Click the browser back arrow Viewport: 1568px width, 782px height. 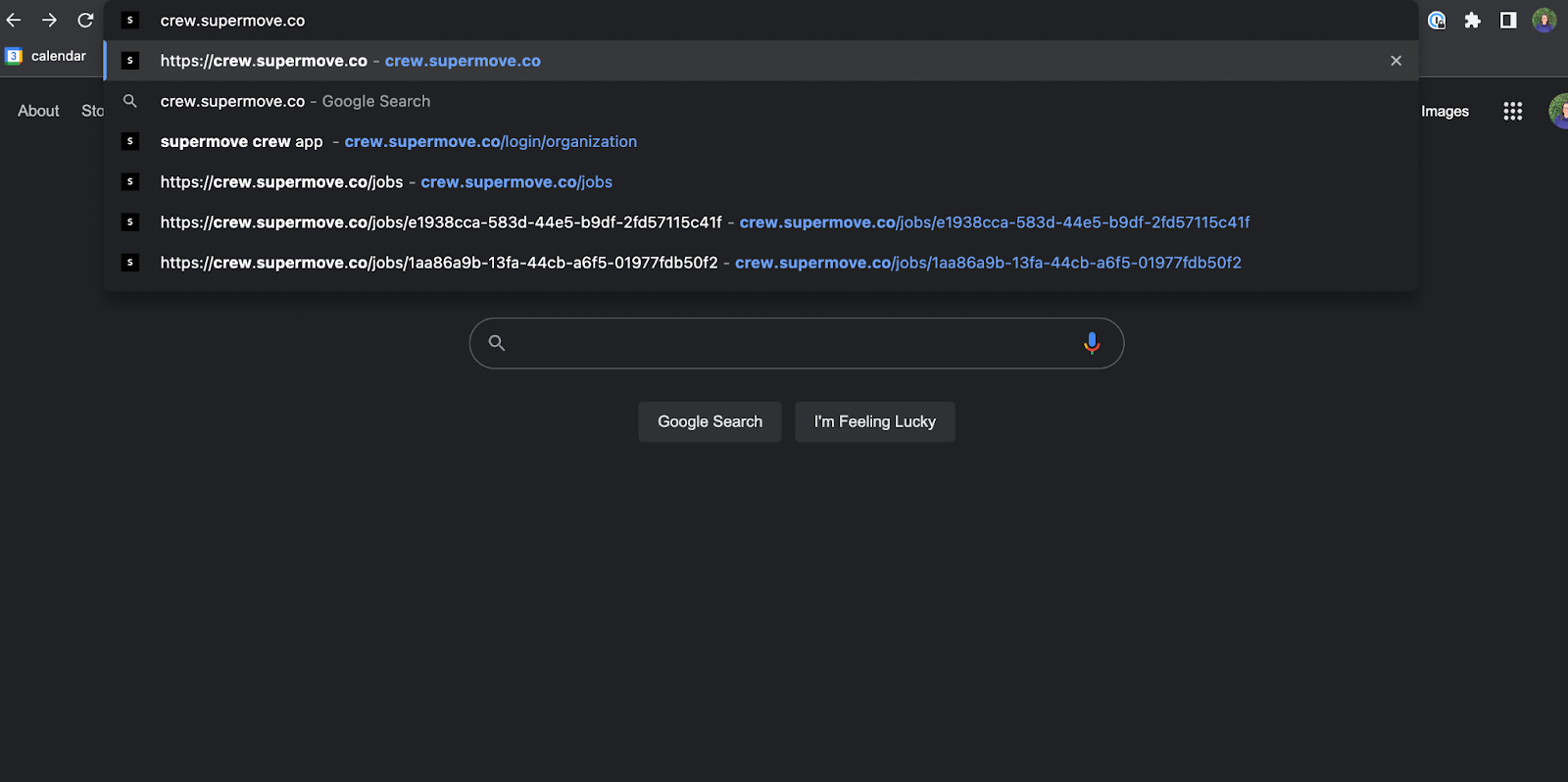14,21
